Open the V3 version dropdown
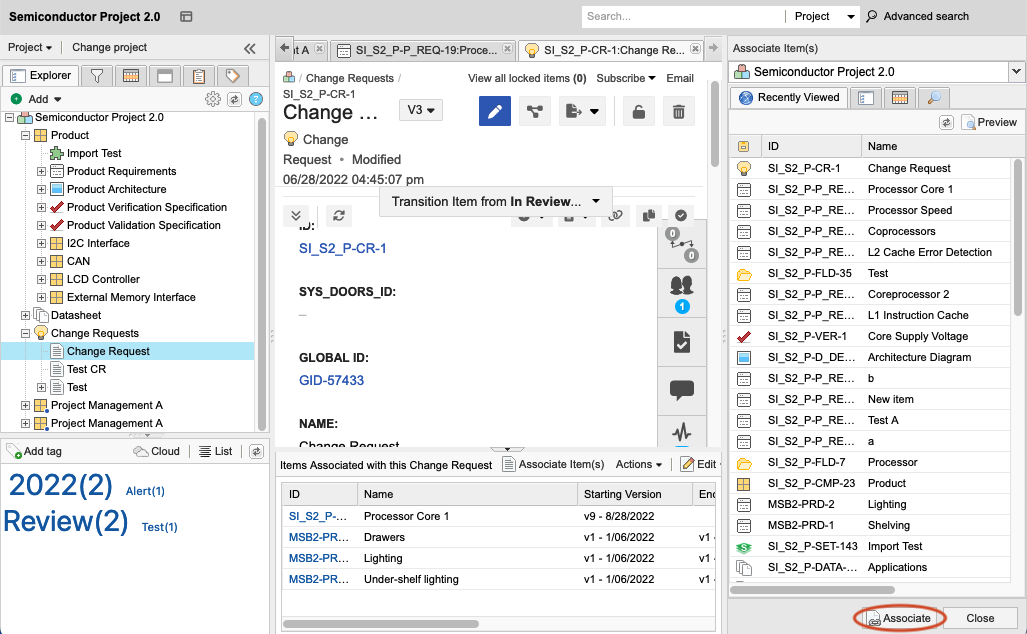 pyautogui.click(x=421, y=111)
